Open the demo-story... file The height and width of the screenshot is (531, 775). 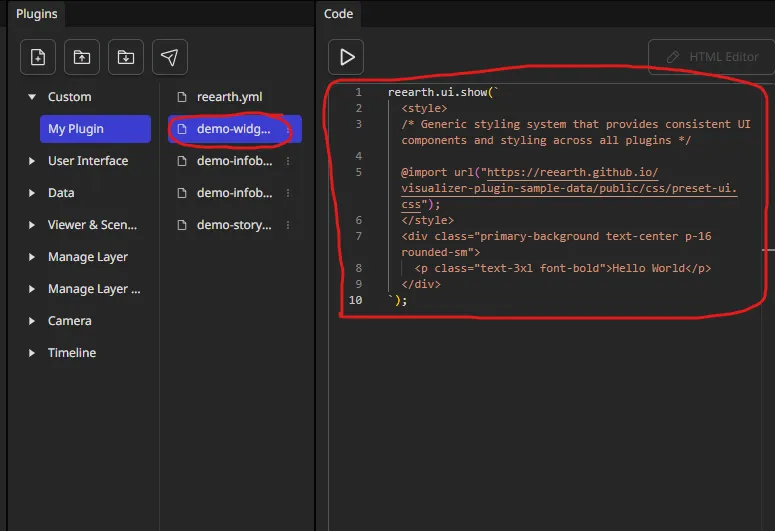(x=234, y=225)
